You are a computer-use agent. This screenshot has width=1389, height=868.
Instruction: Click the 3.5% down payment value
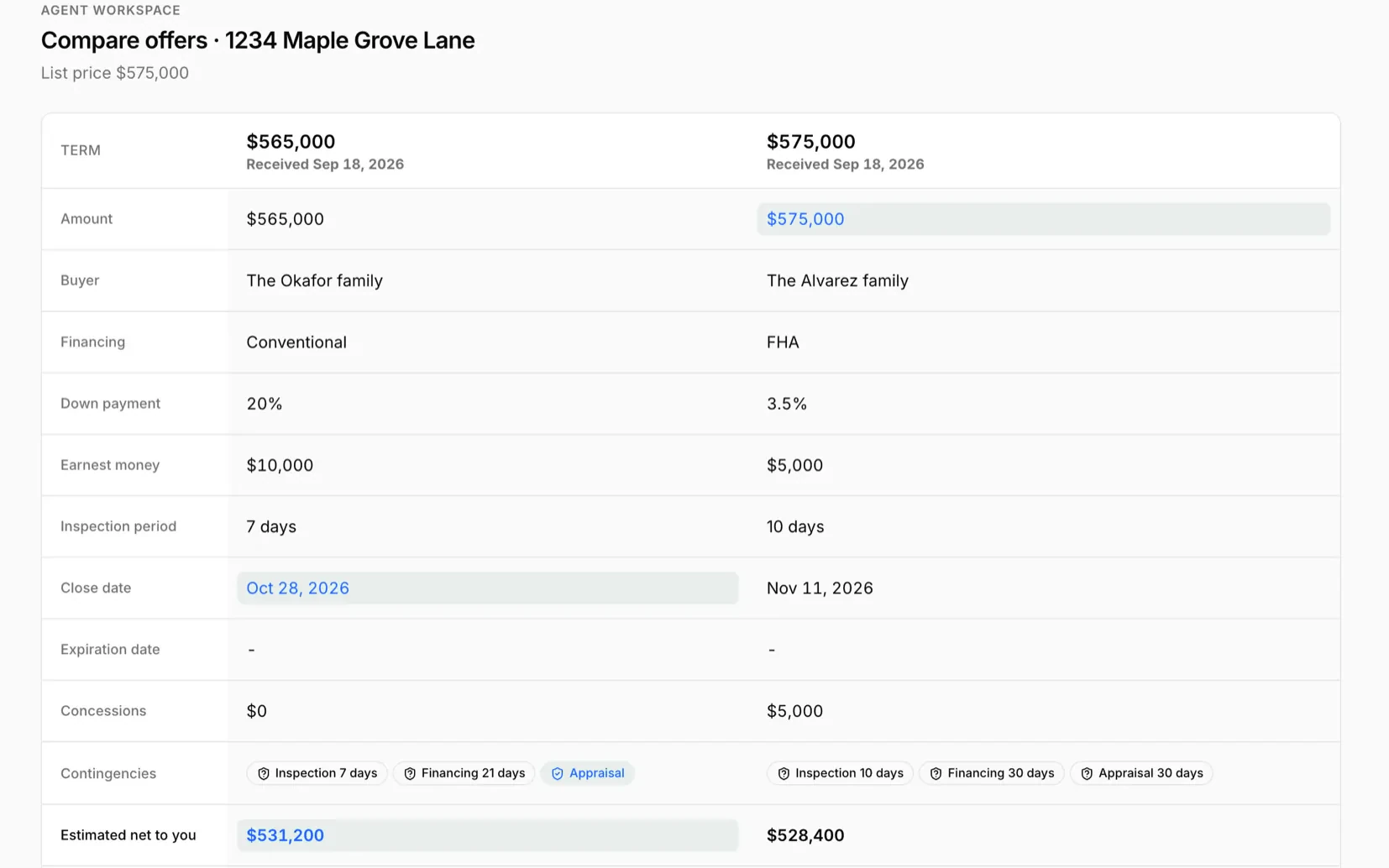787,404
